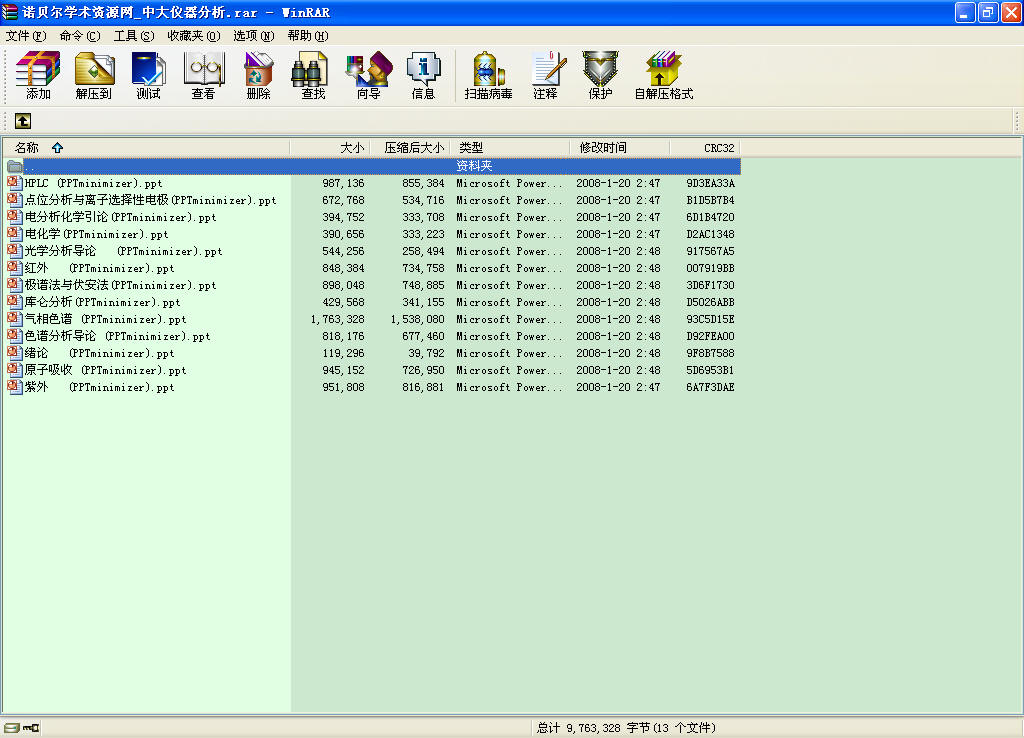Click the PPT icon of 绪论 file
The image size is (1024, 738).
[14, 353]
